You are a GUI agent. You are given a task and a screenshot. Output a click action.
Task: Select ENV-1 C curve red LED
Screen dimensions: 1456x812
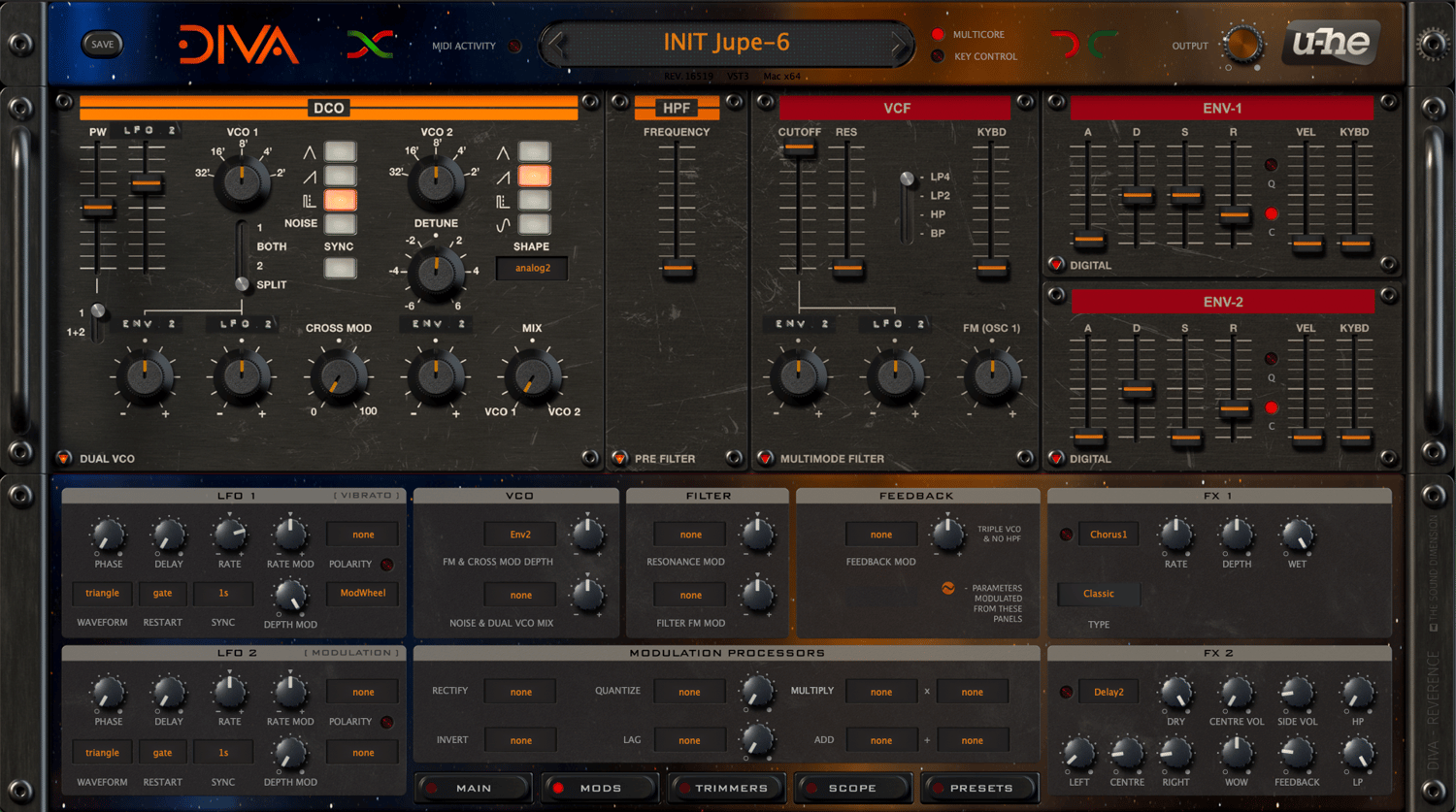click(x=1271, y=213)
